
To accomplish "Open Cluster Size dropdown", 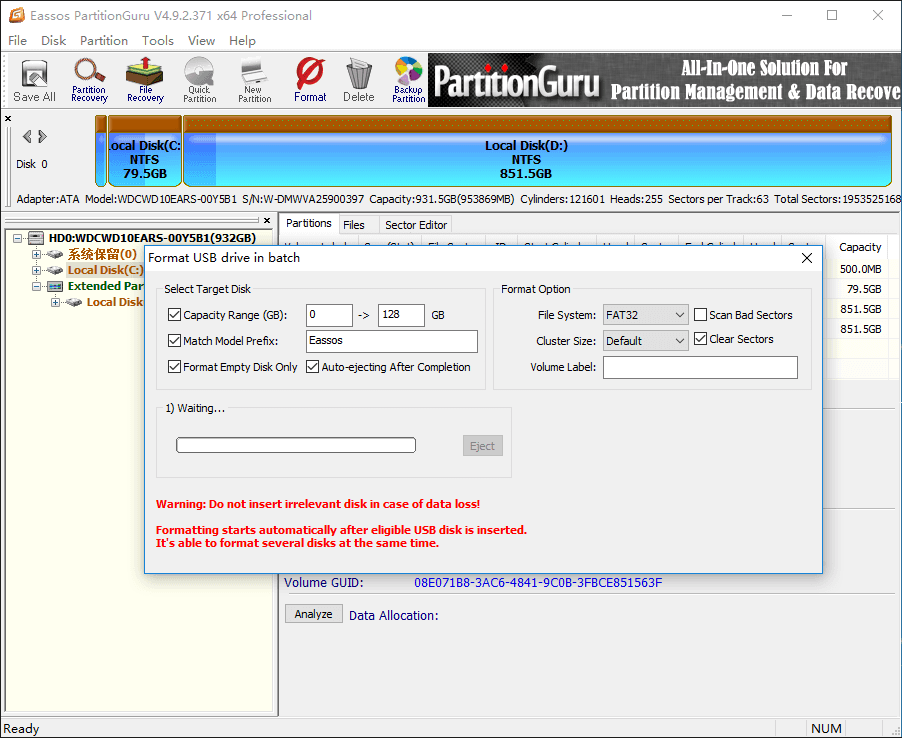I will [645, 341].
